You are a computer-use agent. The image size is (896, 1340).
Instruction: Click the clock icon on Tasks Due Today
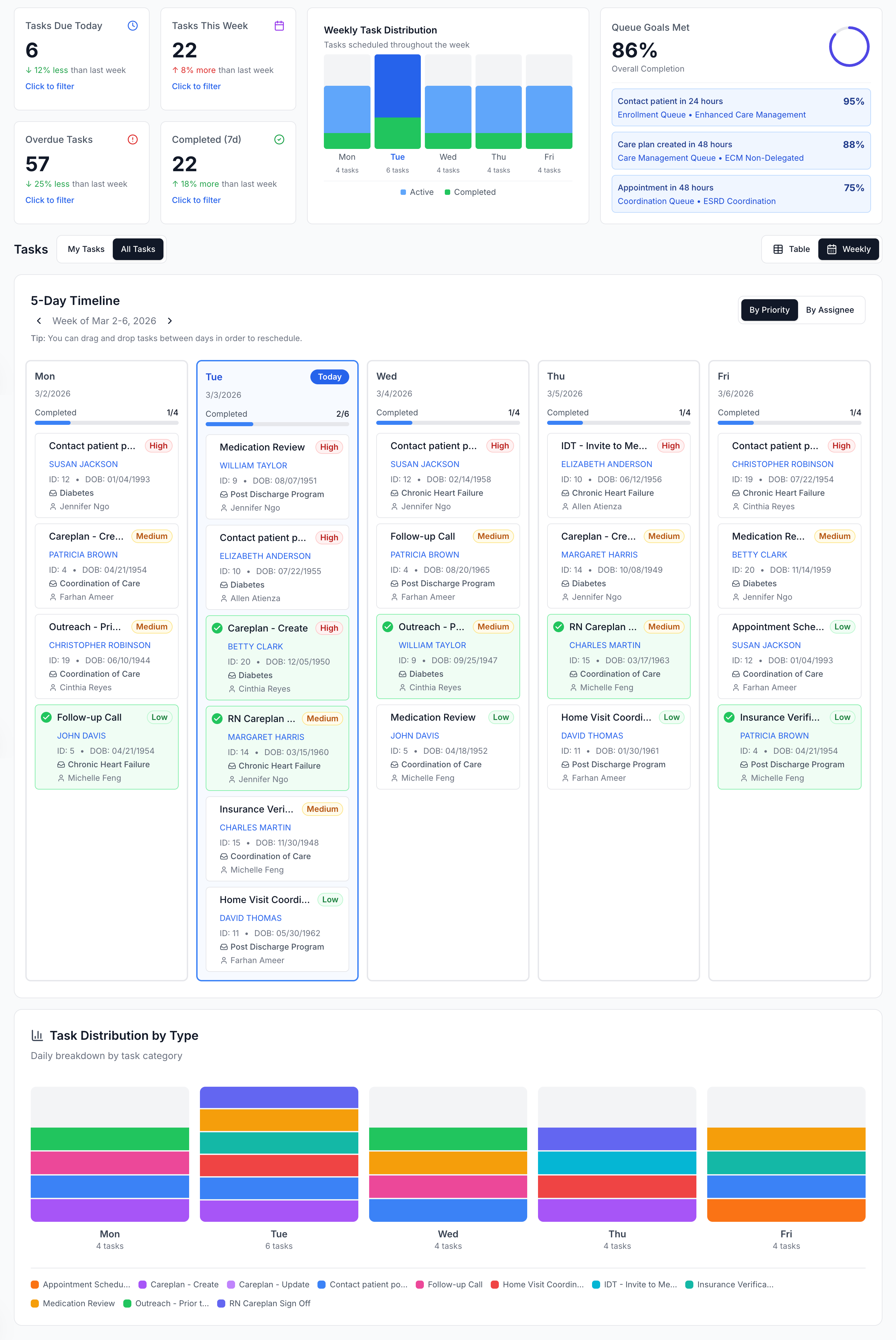click(133, 26)
